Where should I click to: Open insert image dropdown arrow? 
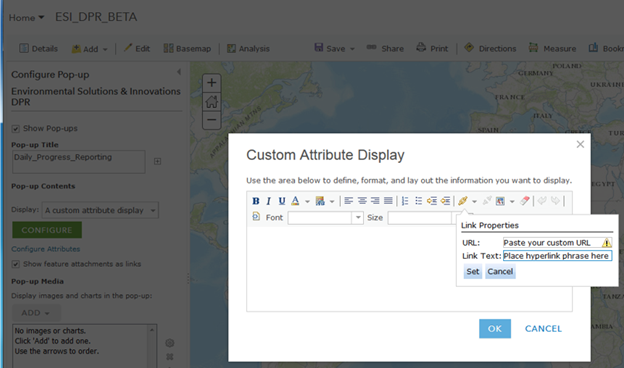pos(512,201)
